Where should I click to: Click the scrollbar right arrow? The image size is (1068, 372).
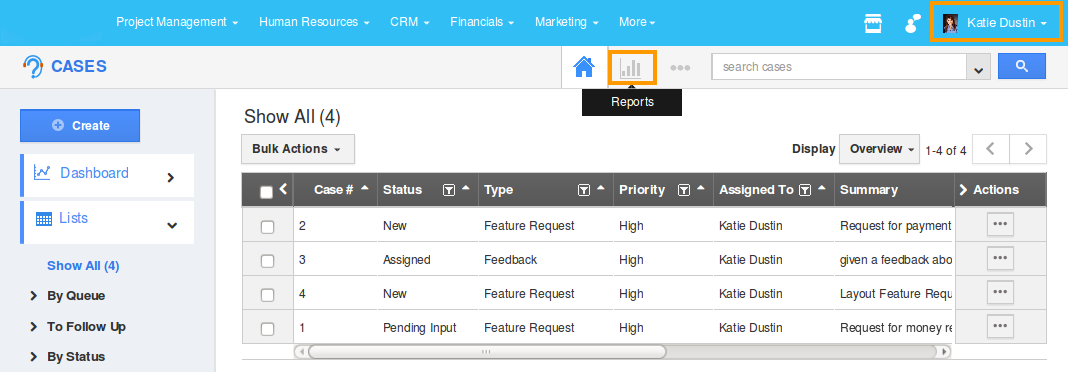click(x=943, y=352)
